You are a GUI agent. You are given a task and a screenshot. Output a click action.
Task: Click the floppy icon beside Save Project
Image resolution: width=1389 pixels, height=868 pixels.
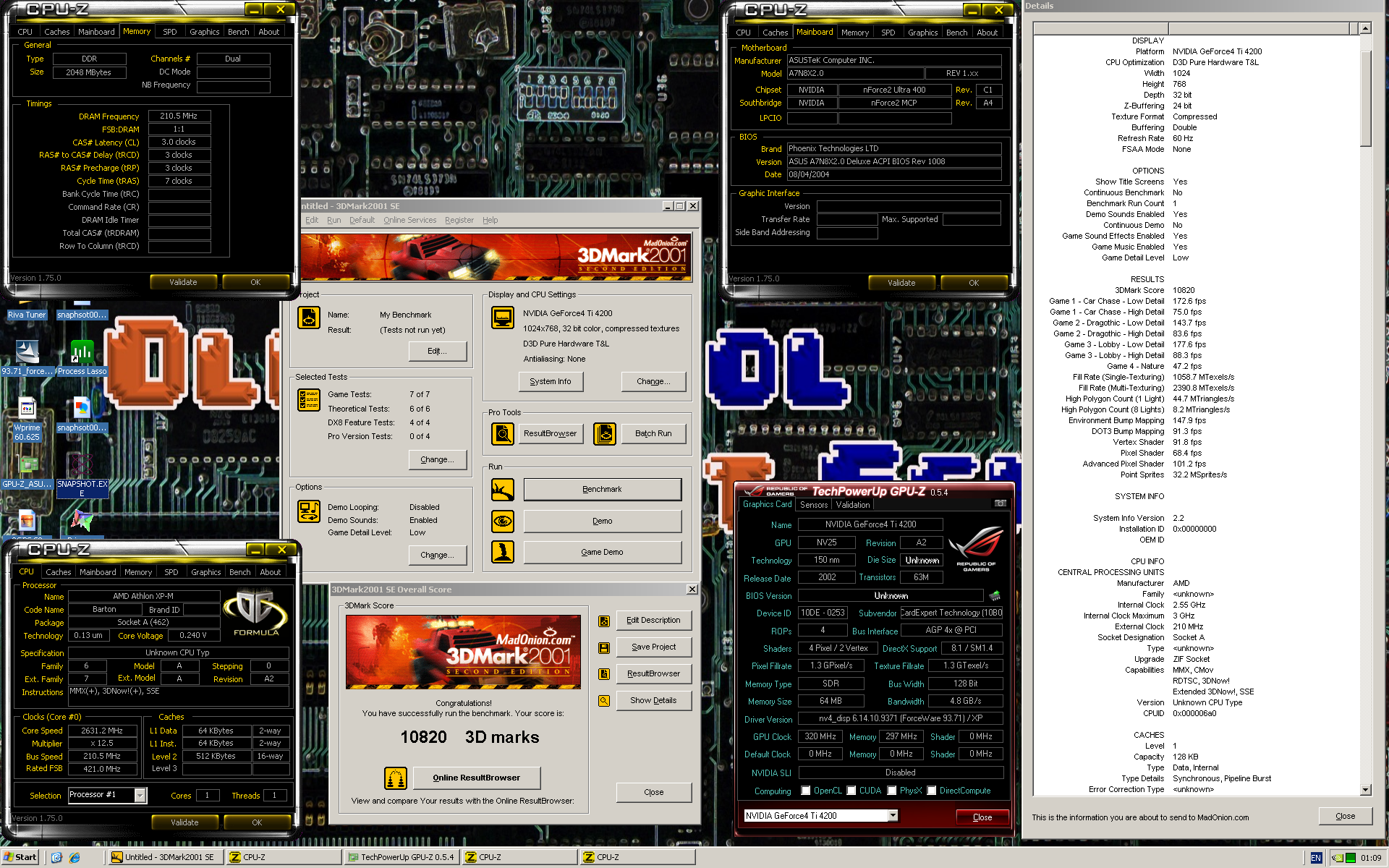pyautogui.click(x=604, y=647)
